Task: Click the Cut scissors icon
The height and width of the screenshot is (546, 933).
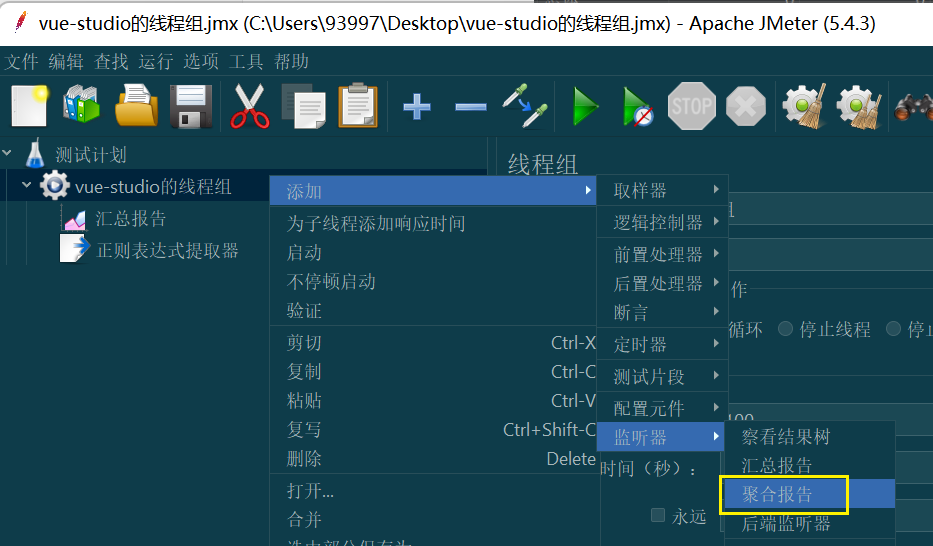Action: pos(250,106)
